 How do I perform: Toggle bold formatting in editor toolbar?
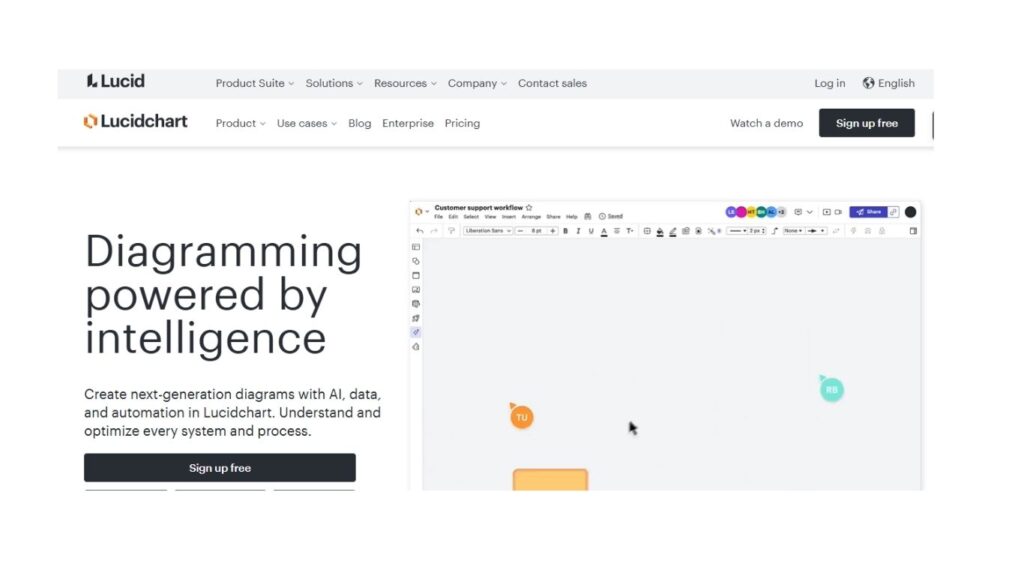[x=565, y=231]
